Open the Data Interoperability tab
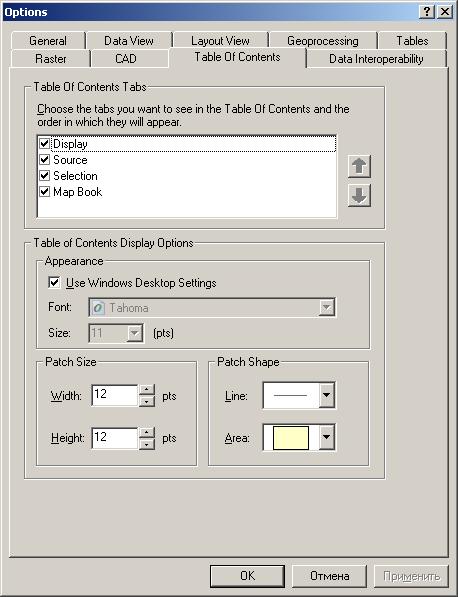 coord(376,59)
